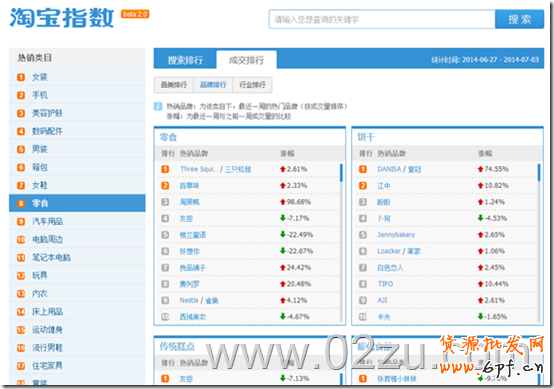Click the red up arrow at 10.82%

pyautogui.click(x=481, y=185)
